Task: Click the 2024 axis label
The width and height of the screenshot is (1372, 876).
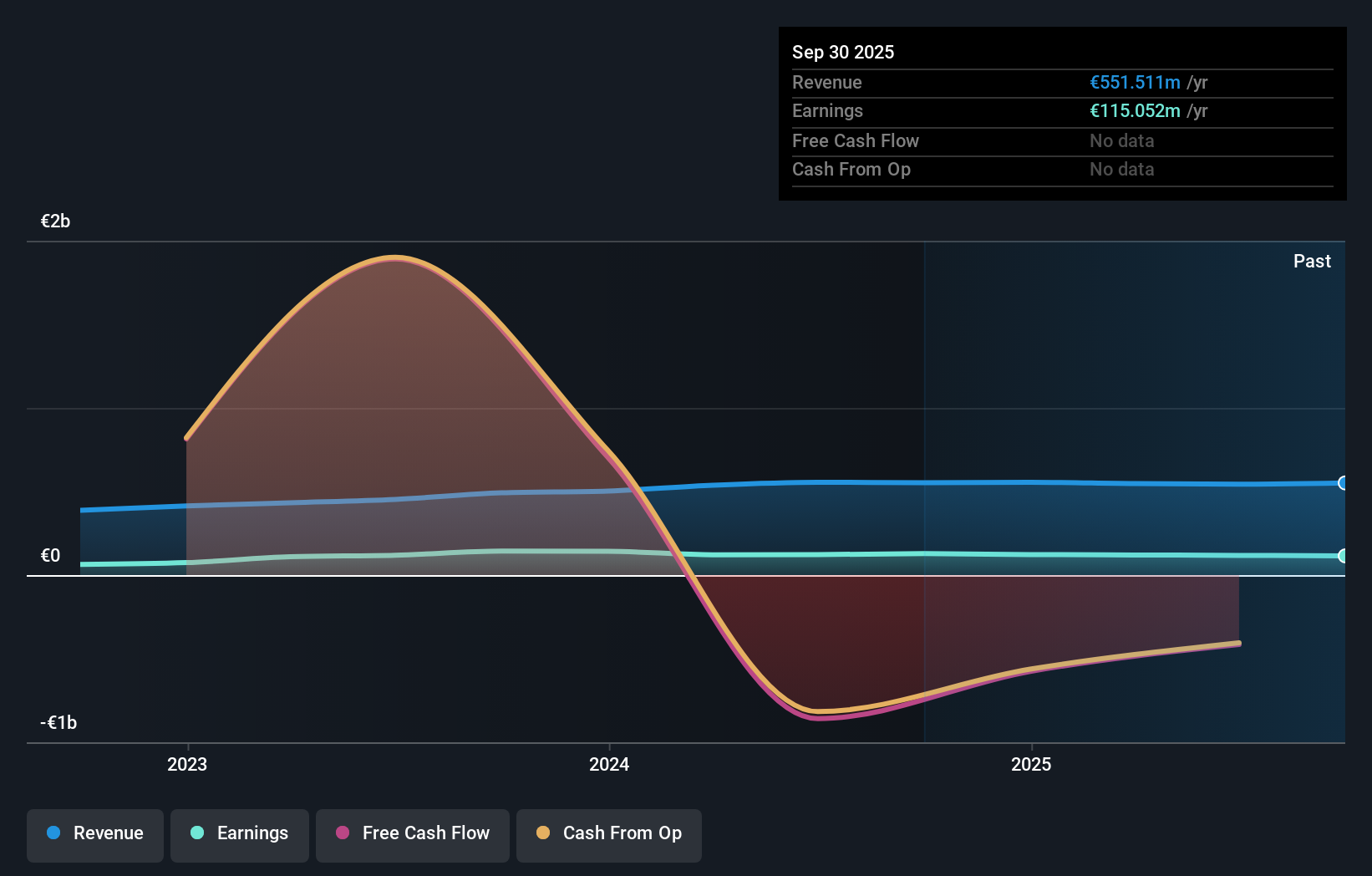Action: click(608, 763)
